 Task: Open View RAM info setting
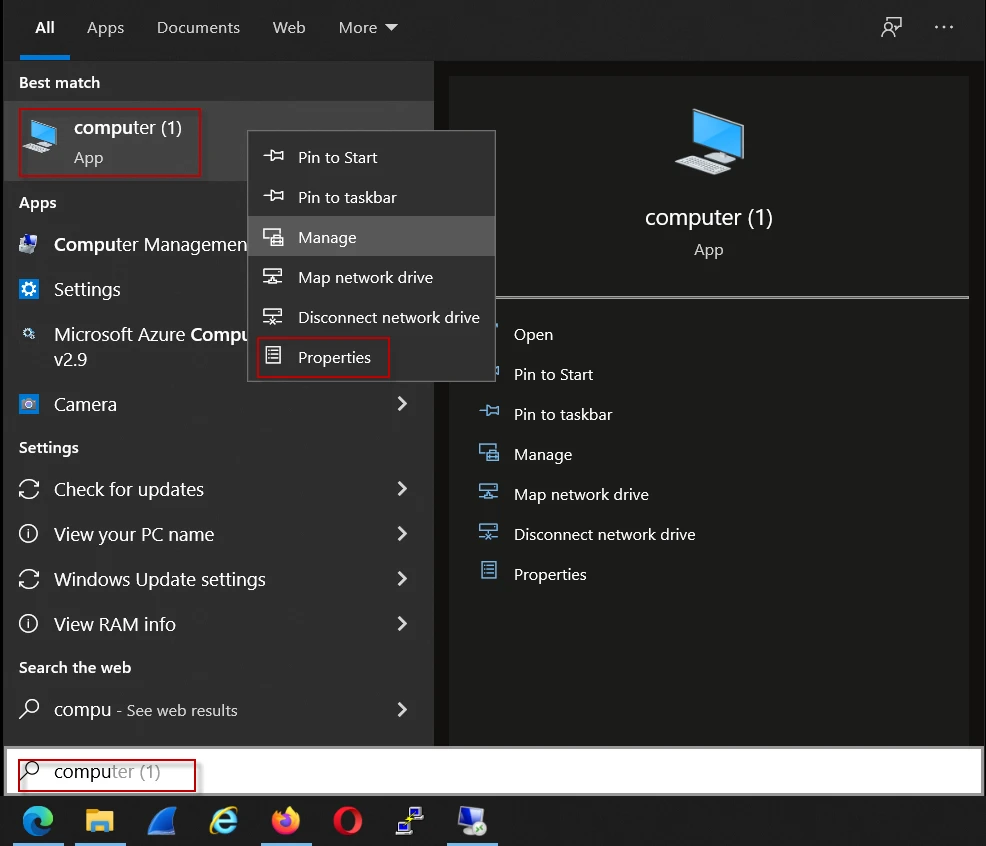[218, 624]
